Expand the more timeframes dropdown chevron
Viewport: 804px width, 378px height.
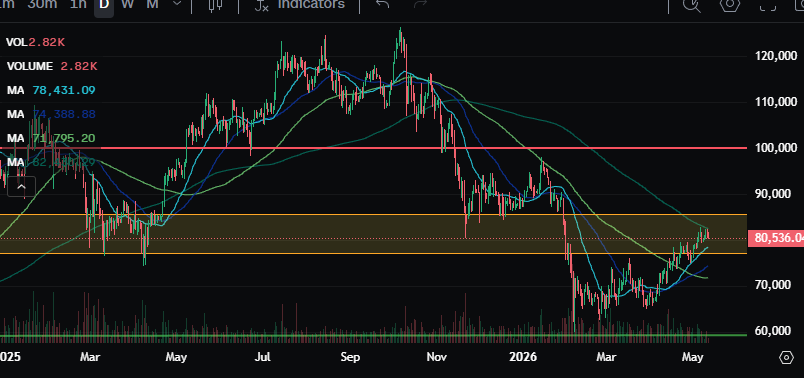[177, 4]
